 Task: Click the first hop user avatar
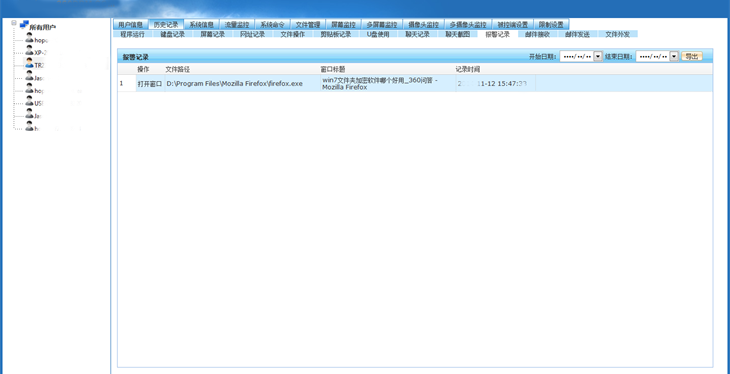point(29,39)
